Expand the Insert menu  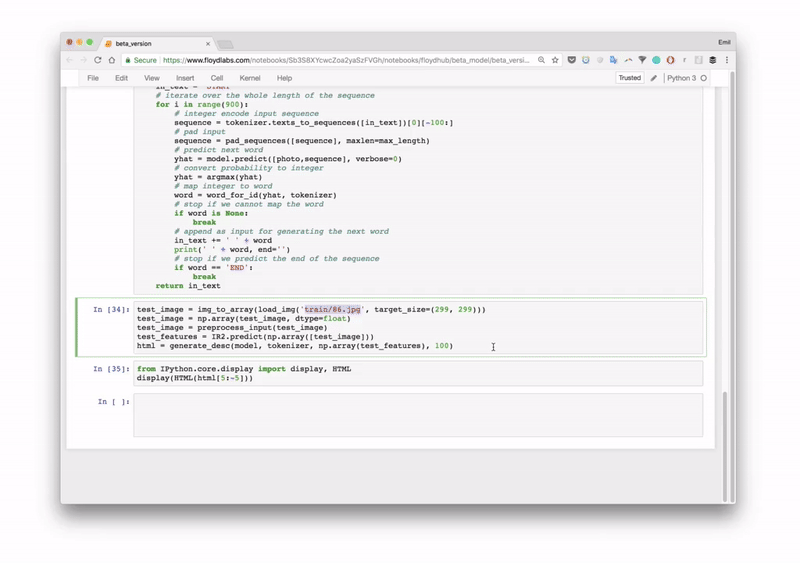pyautogui.click(x=185, y=78)
